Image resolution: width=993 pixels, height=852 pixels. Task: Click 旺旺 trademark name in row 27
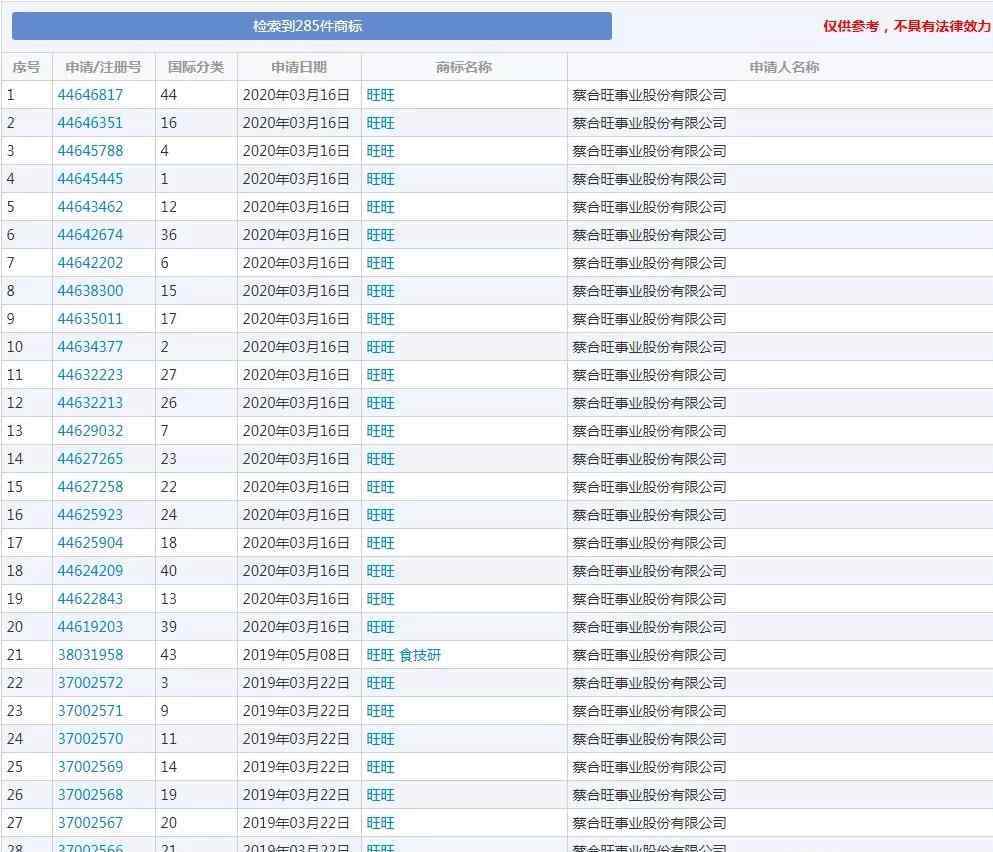pos(381,823)
